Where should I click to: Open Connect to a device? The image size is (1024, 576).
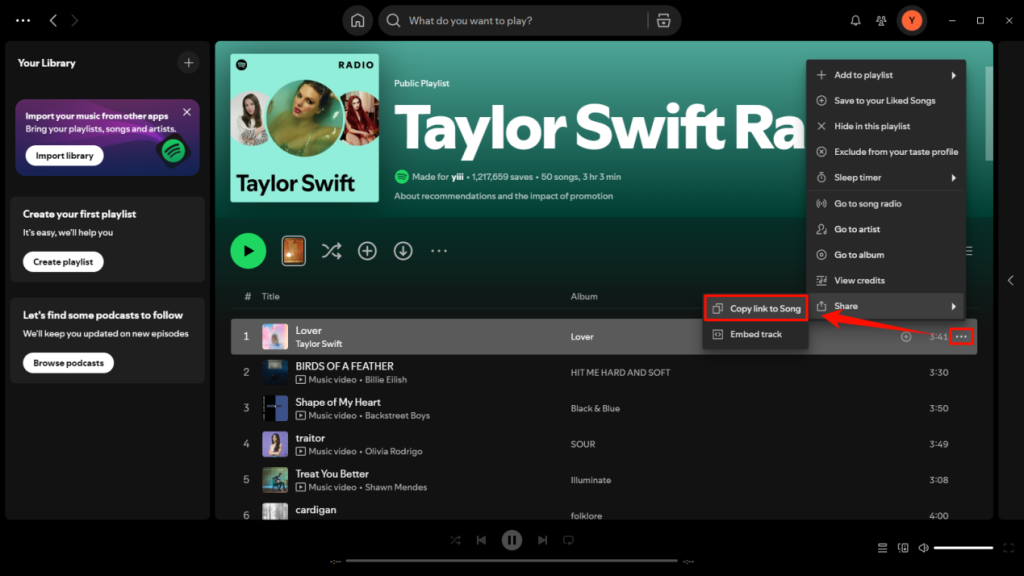coord(903,548)
